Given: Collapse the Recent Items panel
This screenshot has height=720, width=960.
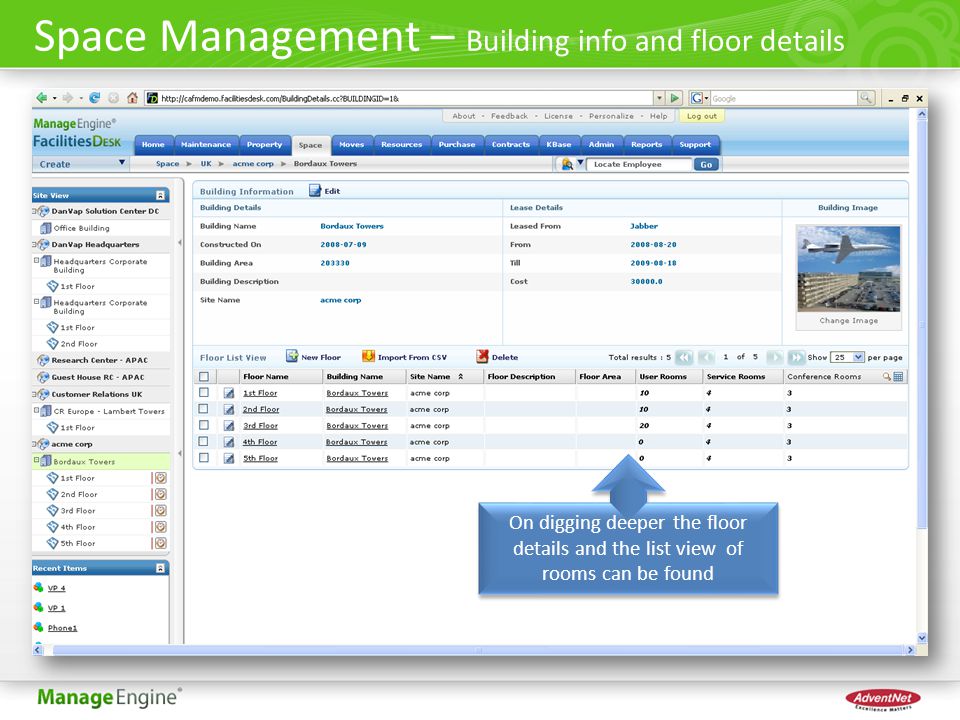Looking at the screenshot, I should tap(160, 568).
